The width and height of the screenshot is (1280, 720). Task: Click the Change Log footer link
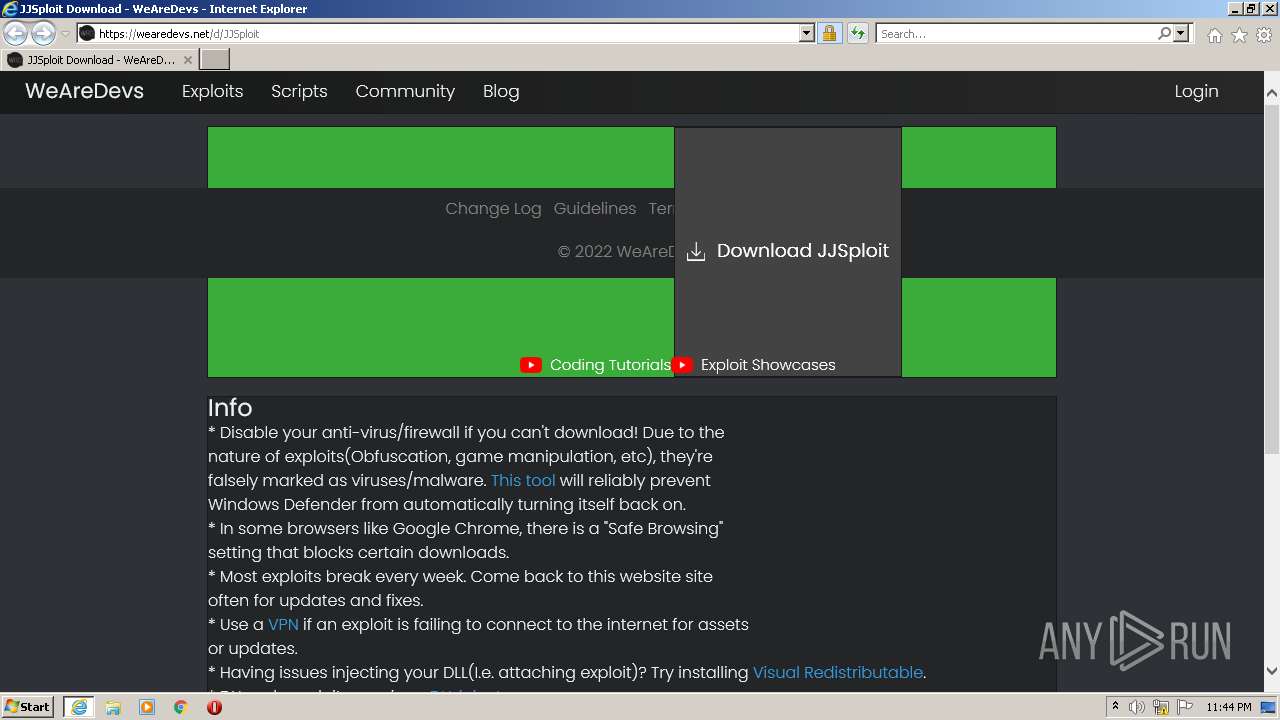point(493,208)
